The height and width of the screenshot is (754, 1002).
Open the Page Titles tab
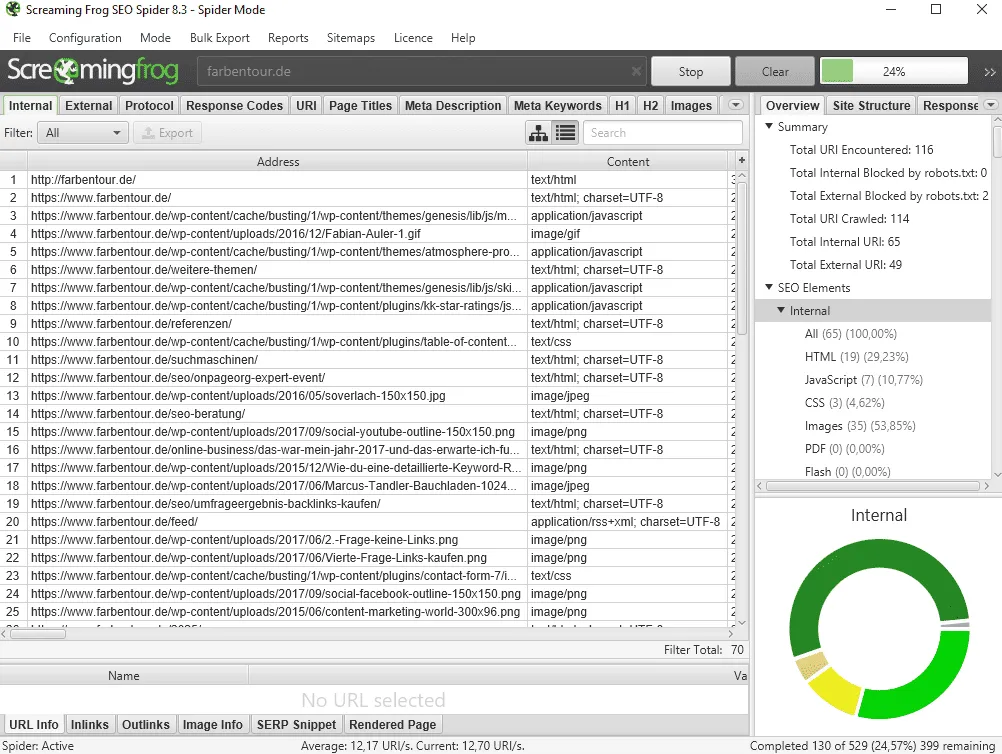(360, 105)
